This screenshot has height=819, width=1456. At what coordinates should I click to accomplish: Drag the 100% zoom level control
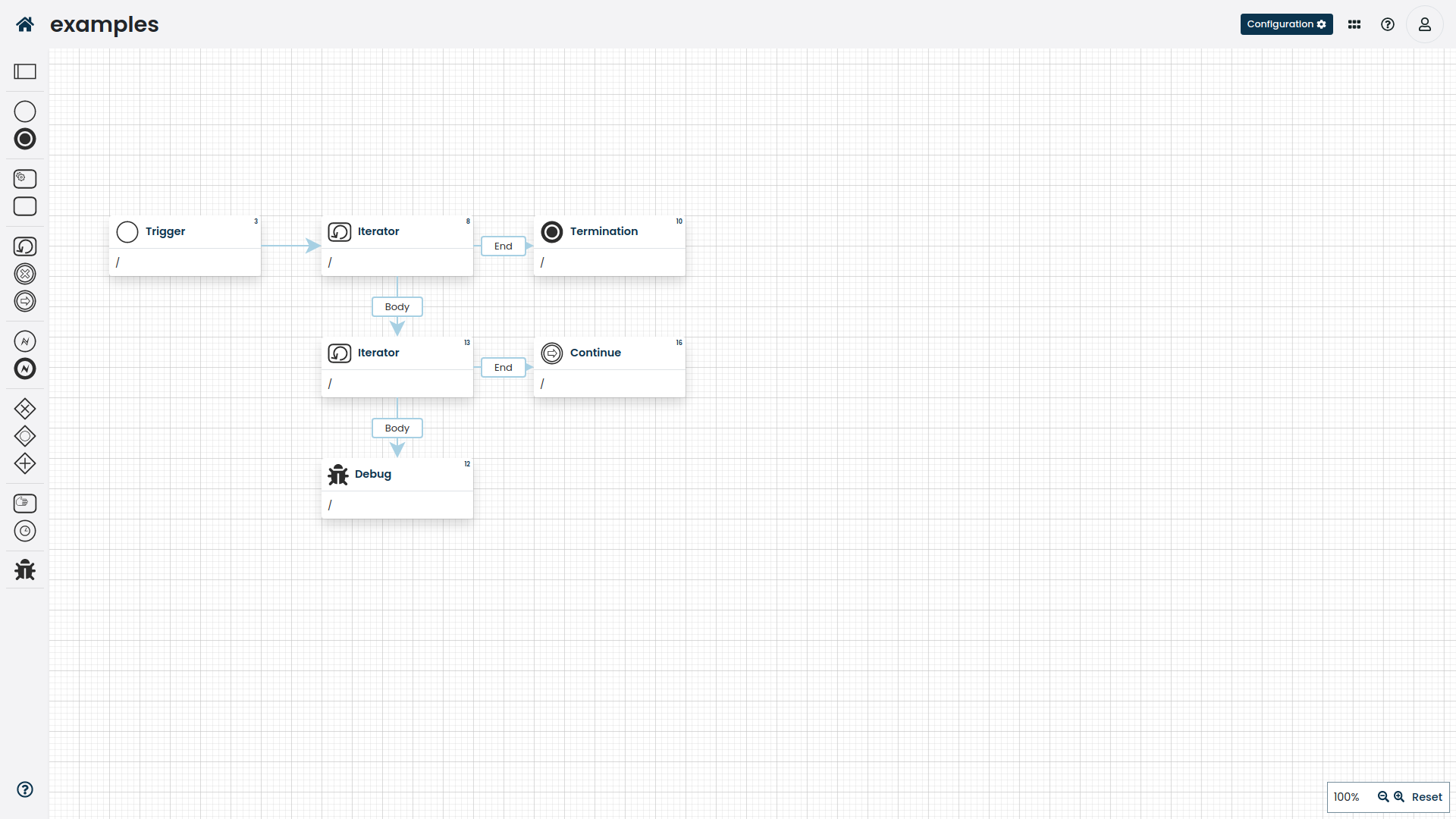coord(1347,797)
